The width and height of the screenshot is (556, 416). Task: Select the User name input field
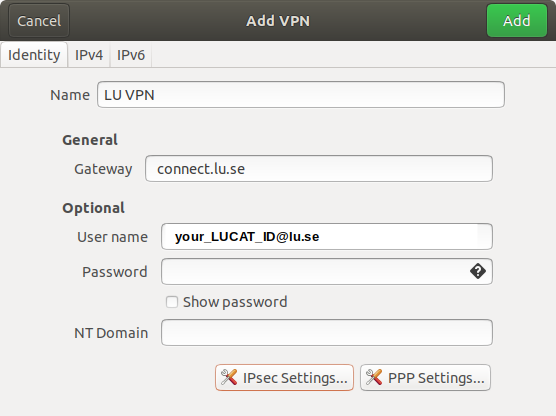pyautogui.click(x=327, y=237)
